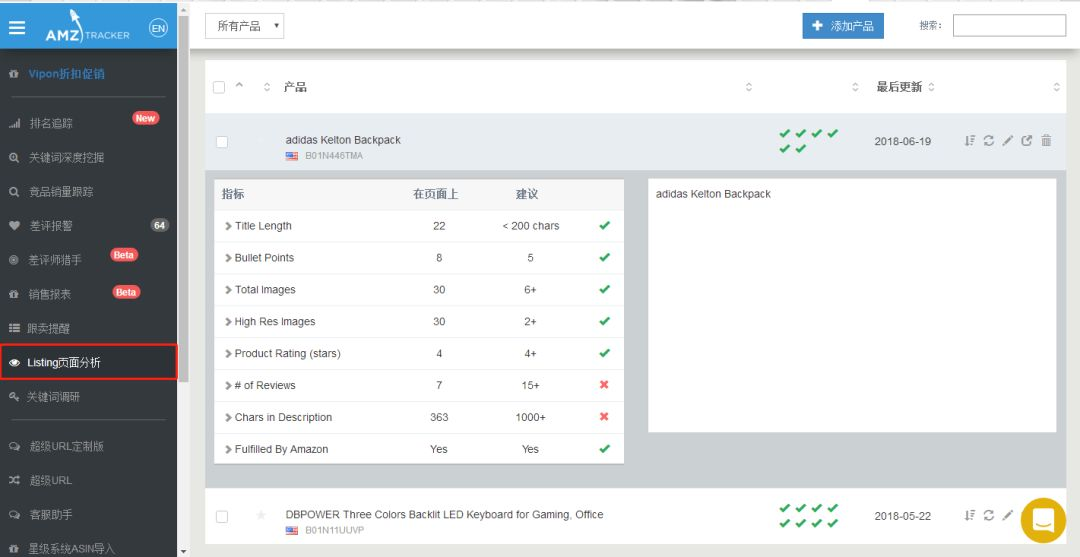Image resolution: width=1080 pixels, height=557 pixels.
Task: Refresh the DBPOWER keyboard listing
Action: 988,515
